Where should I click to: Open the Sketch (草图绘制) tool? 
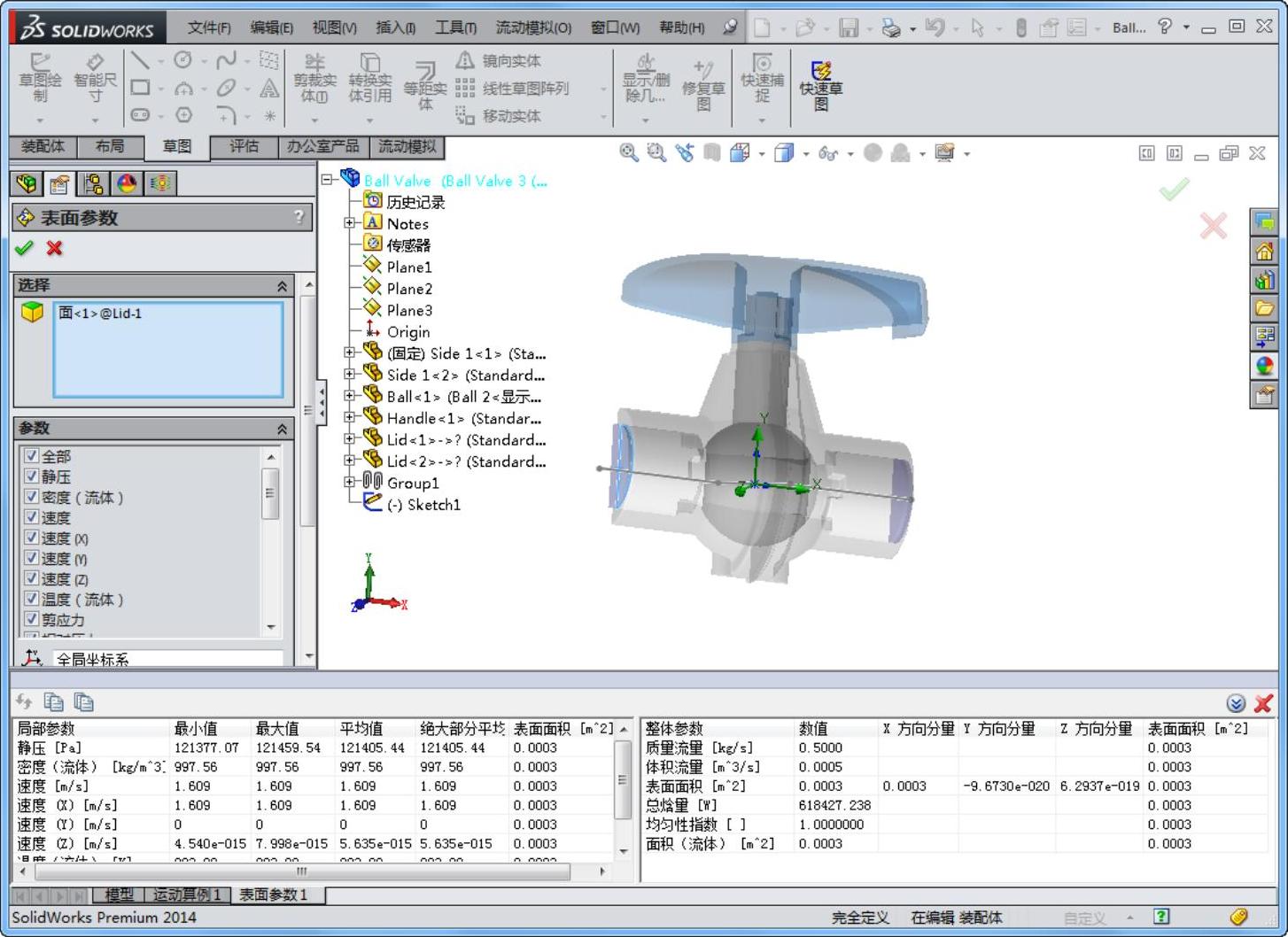[40, 78]
